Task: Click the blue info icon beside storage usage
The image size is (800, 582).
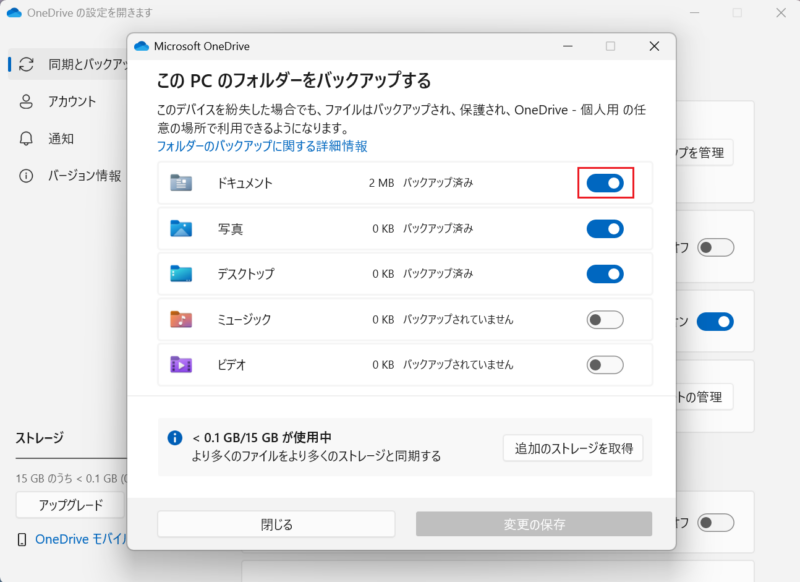Action: point(174,438)
